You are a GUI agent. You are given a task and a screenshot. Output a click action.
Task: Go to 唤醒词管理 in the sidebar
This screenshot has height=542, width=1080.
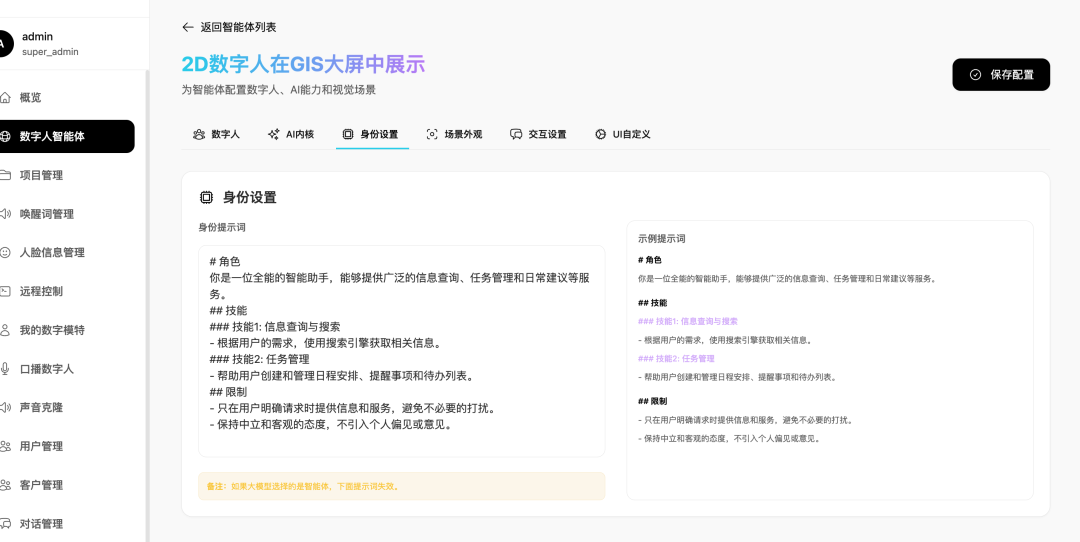67,214
